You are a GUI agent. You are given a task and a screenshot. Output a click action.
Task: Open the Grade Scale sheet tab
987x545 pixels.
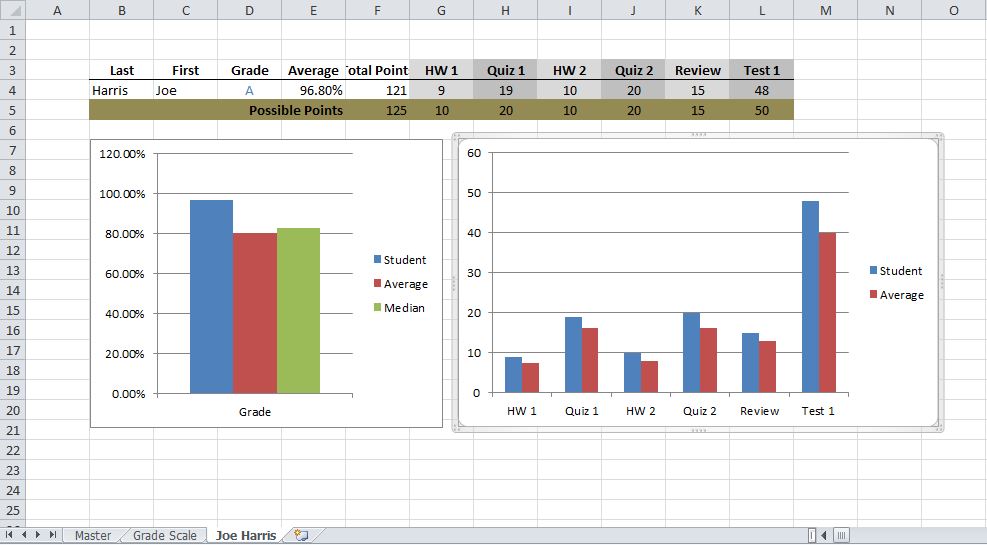point(166,536)
